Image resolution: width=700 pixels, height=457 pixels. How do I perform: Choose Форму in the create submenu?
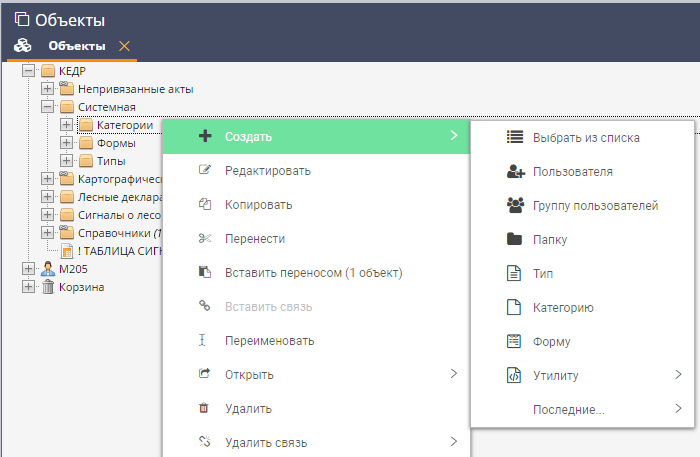(552, 341)
